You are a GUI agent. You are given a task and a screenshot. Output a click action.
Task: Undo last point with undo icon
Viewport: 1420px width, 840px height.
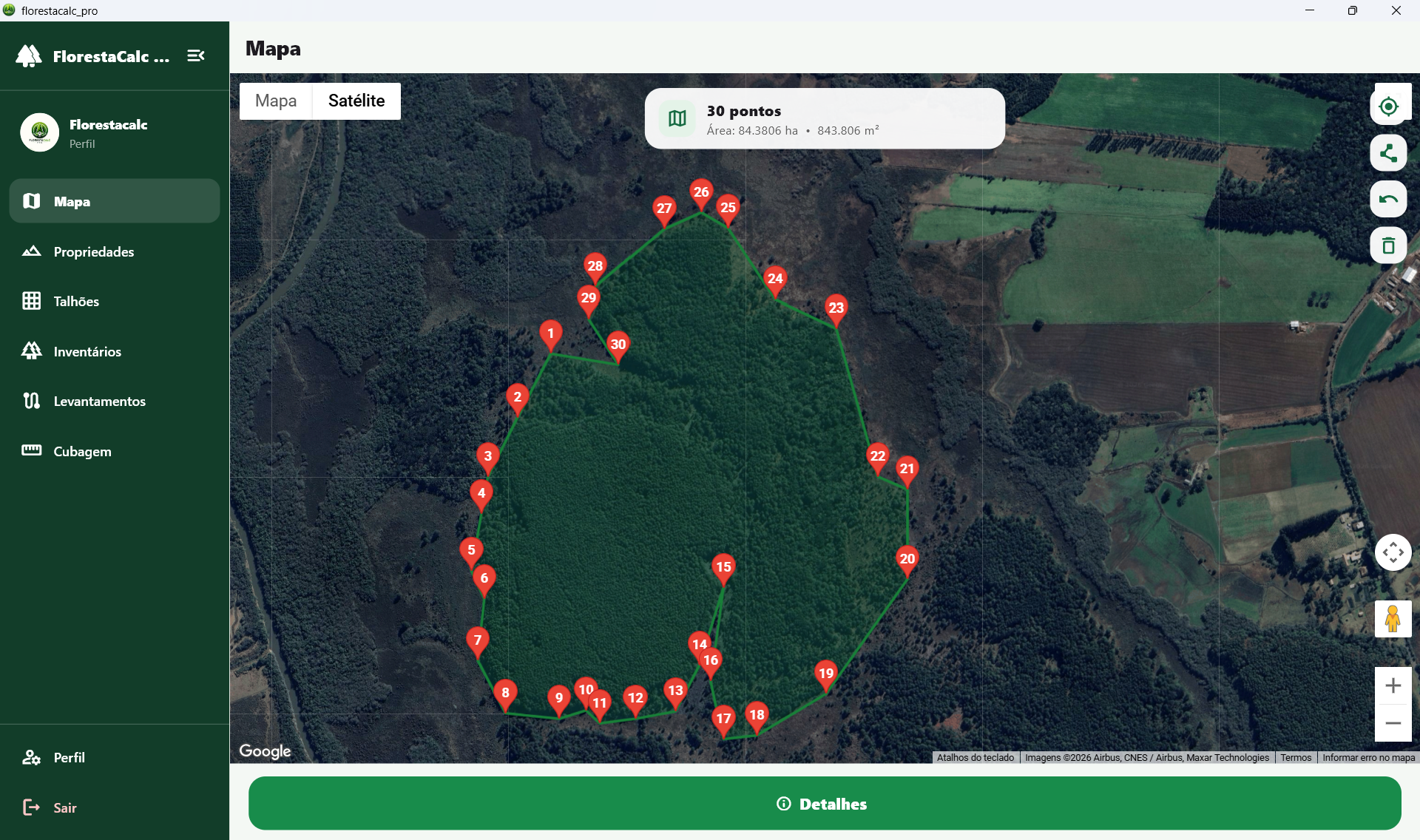tap(1388, 199)
